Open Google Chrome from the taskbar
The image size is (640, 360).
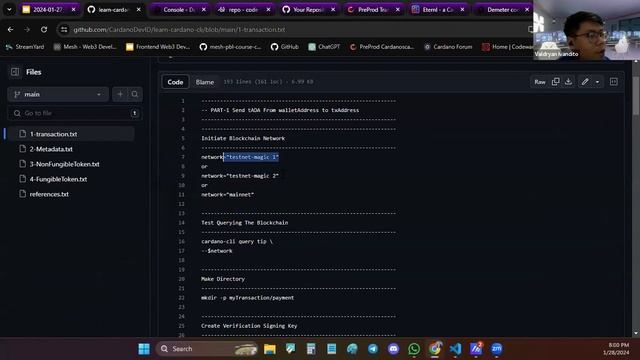[x=435, y=349]
